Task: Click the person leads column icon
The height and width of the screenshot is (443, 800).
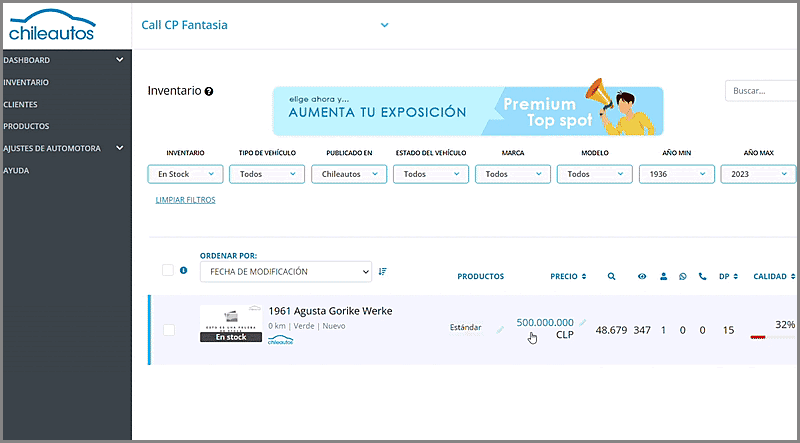Action: pyautogui.click(x=663, y=277)
